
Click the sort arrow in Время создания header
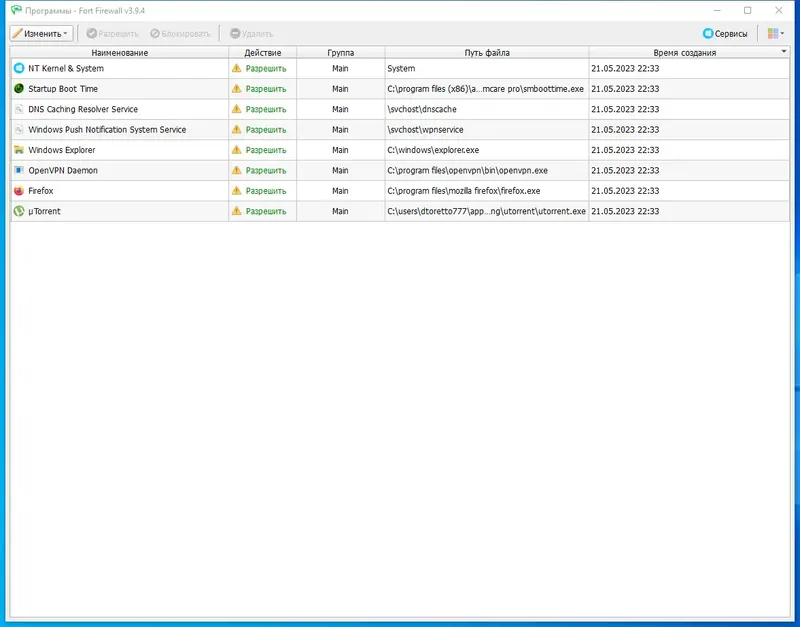coord(784,51)
